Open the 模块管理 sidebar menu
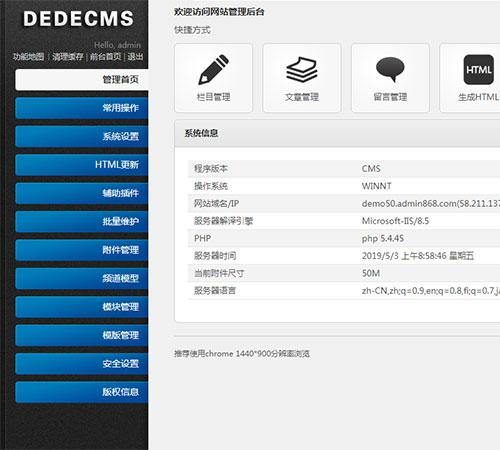 click(82, 307)
